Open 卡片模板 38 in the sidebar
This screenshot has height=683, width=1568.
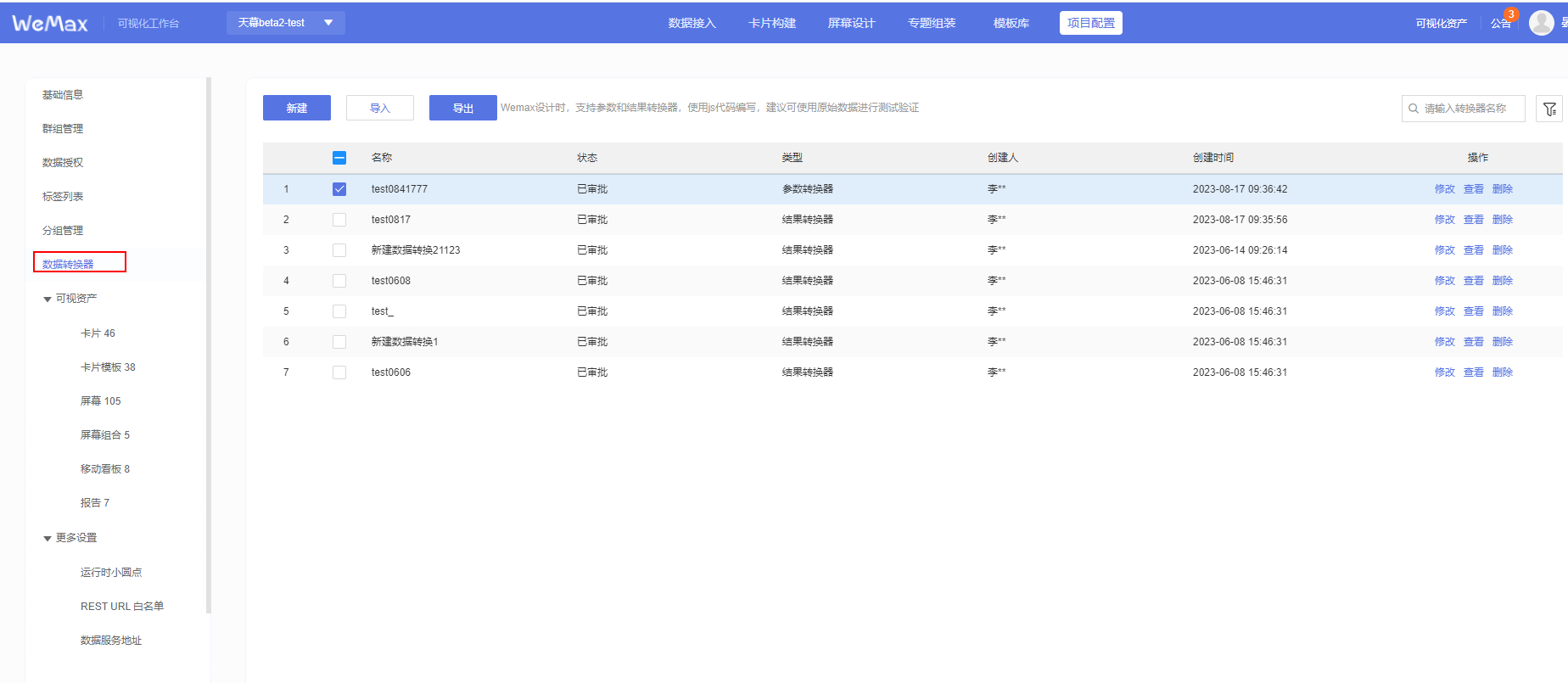pyautogui.click(x=108, y=367)
